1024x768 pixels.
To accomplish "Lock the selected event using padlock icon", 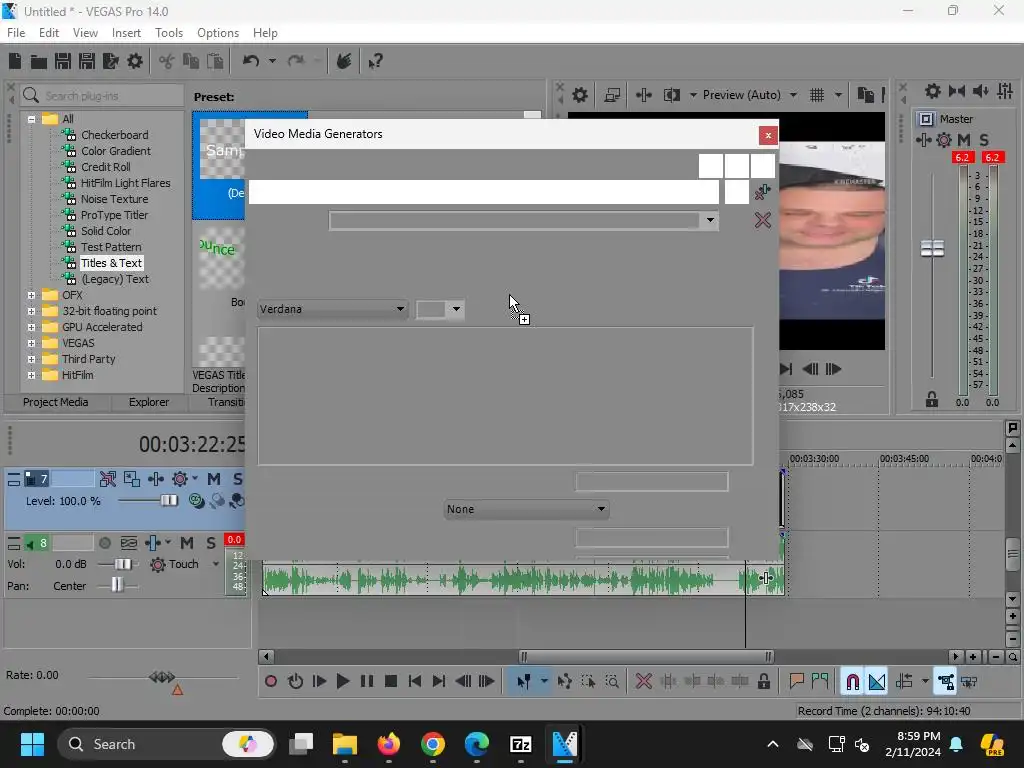I will point(763,682).
